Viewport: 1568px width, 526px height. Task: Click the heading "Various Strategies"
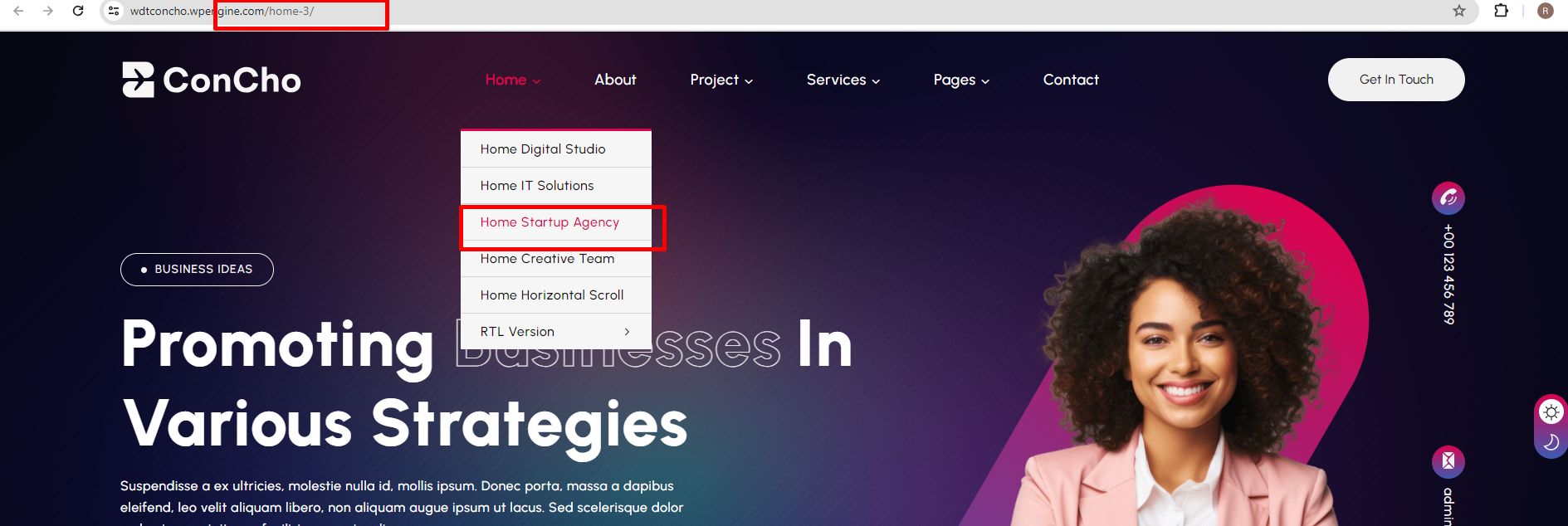(405, 424)
